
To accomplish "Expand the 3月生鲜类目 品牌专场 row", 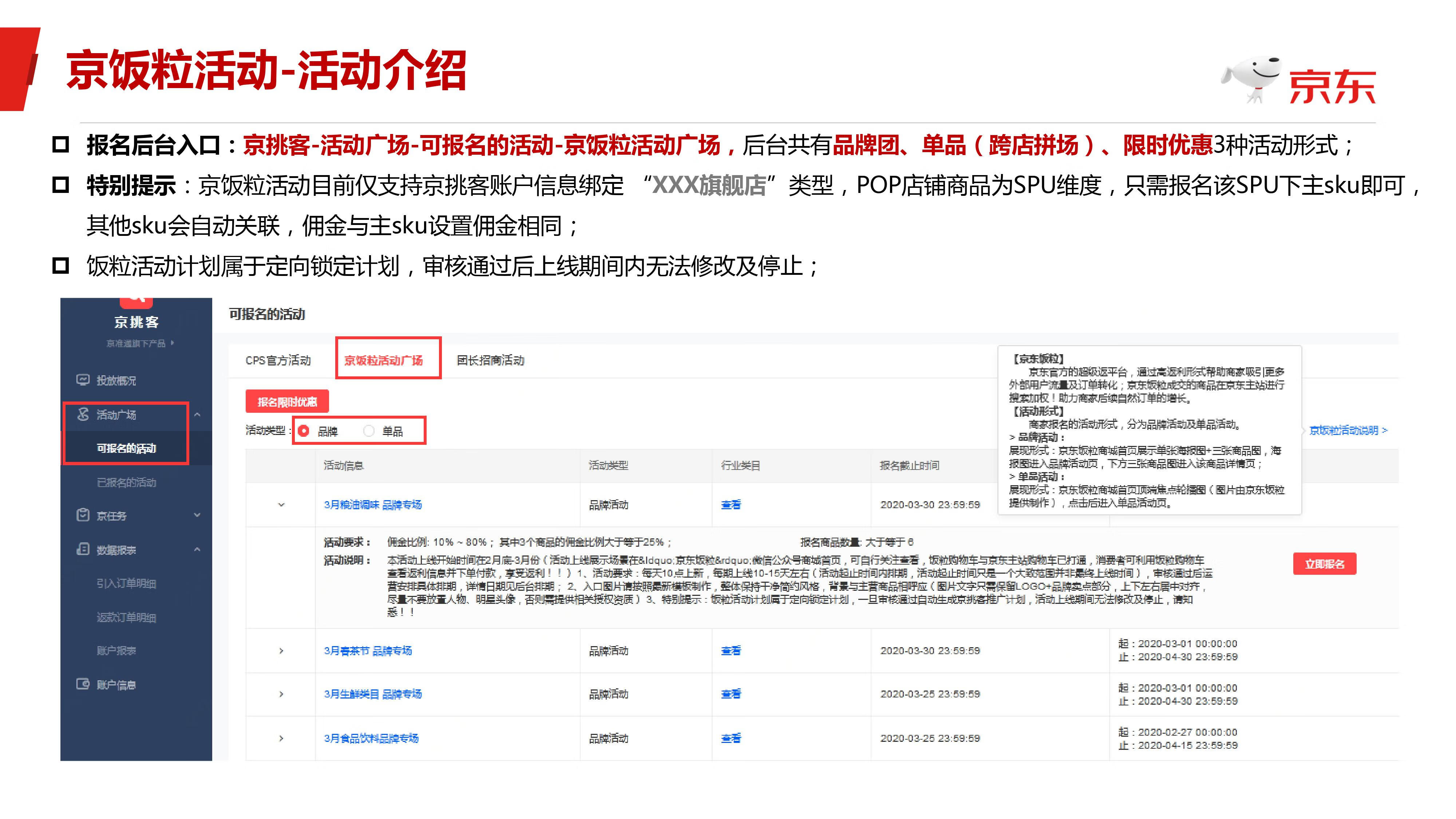I will (281, 694).
